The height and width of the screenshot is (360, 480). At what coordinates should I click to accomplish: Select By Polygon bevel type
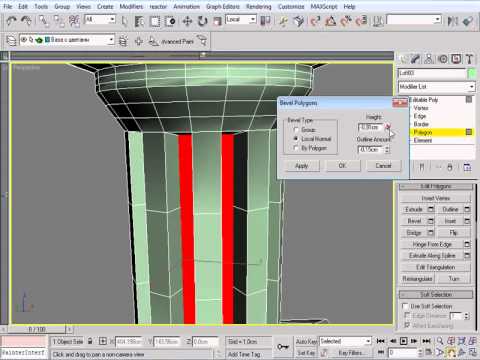[x=295, y=148]
